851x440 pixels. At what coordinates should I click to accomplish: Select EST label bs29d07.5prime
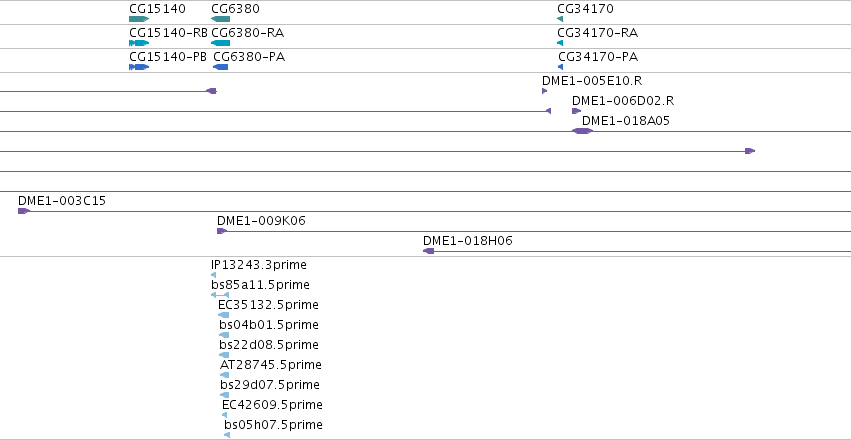270,385
